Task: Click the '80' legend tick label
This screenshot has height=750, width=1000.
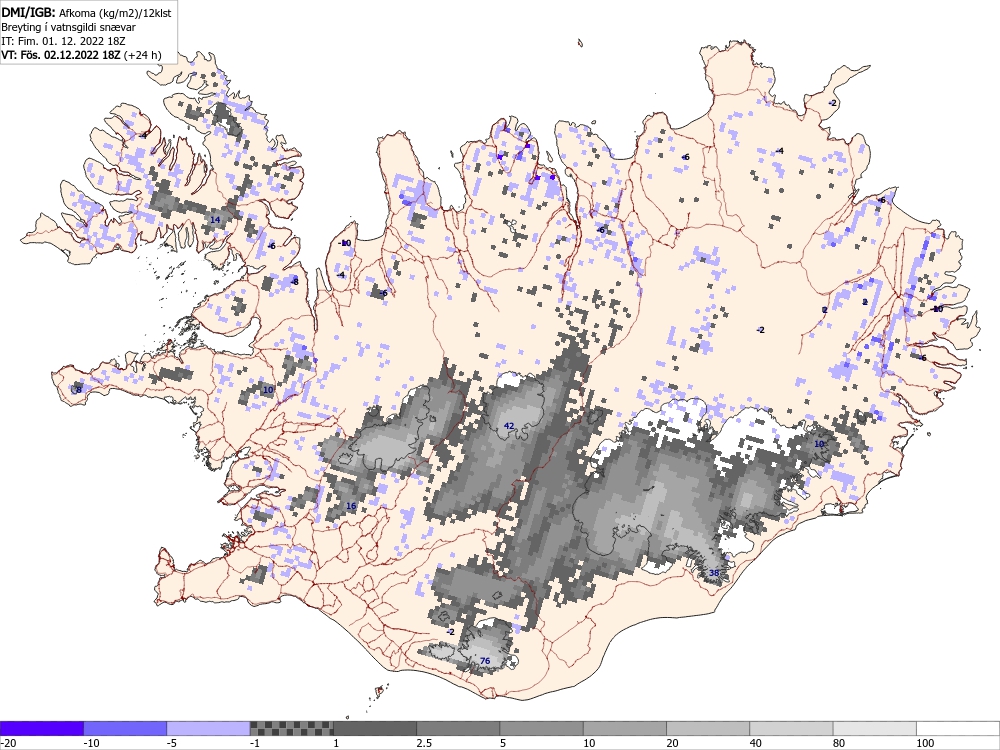Action: pos(839,744)
